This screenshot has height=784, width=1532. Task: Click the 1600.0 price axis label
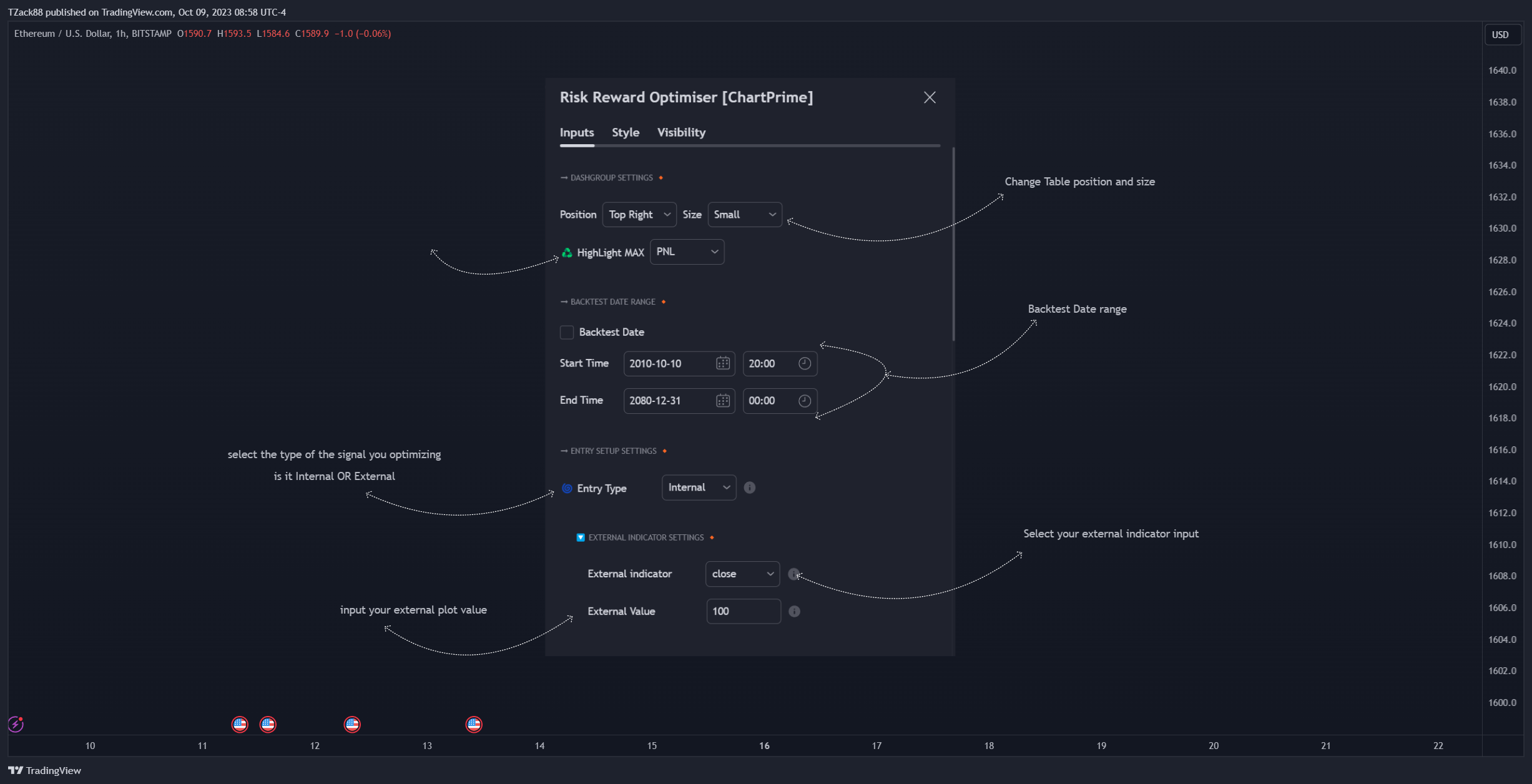tap(1502, 702)
